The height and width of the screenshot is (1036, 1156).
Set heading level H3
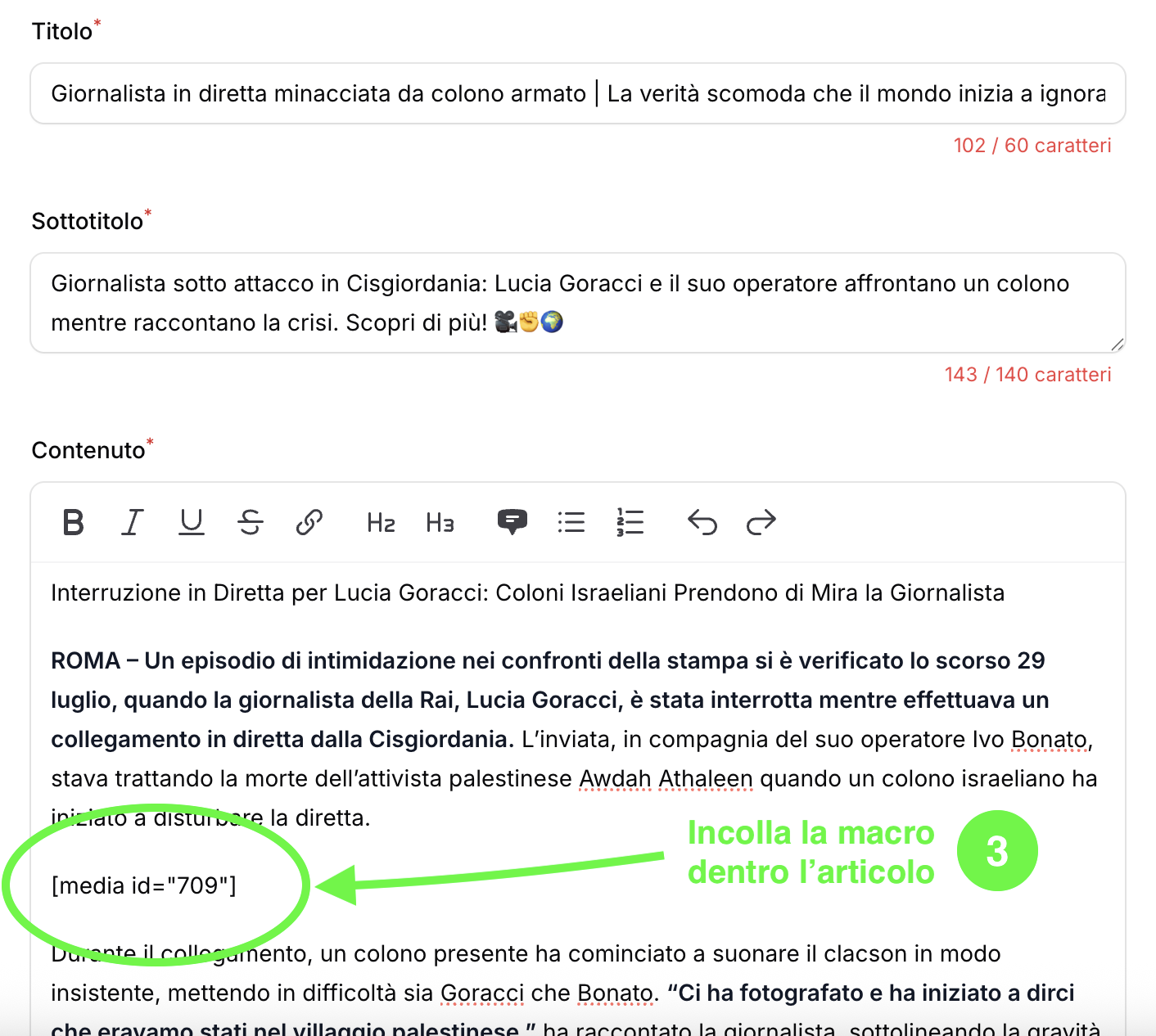440,522
